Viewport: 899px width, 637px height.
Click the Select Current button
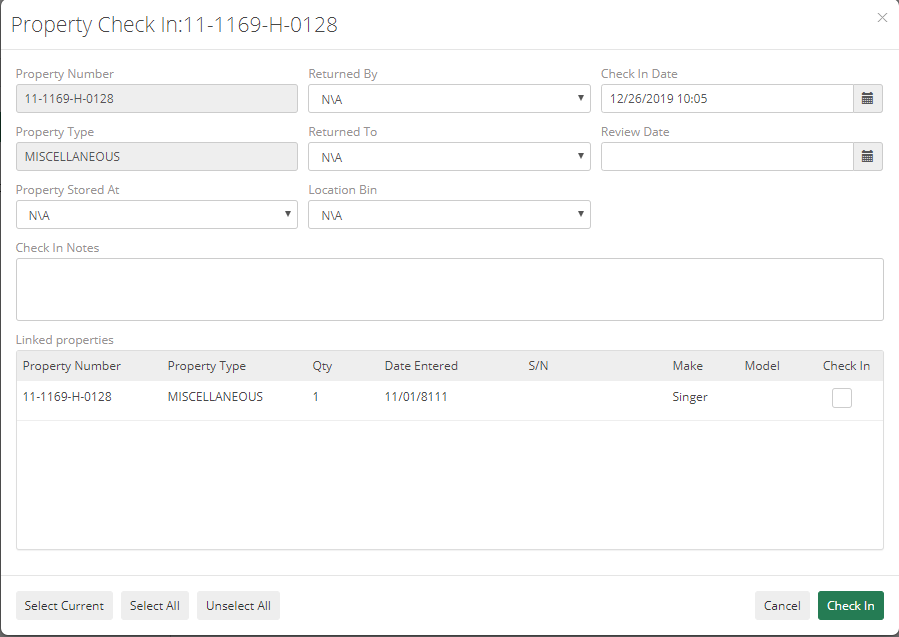[64, 605]
